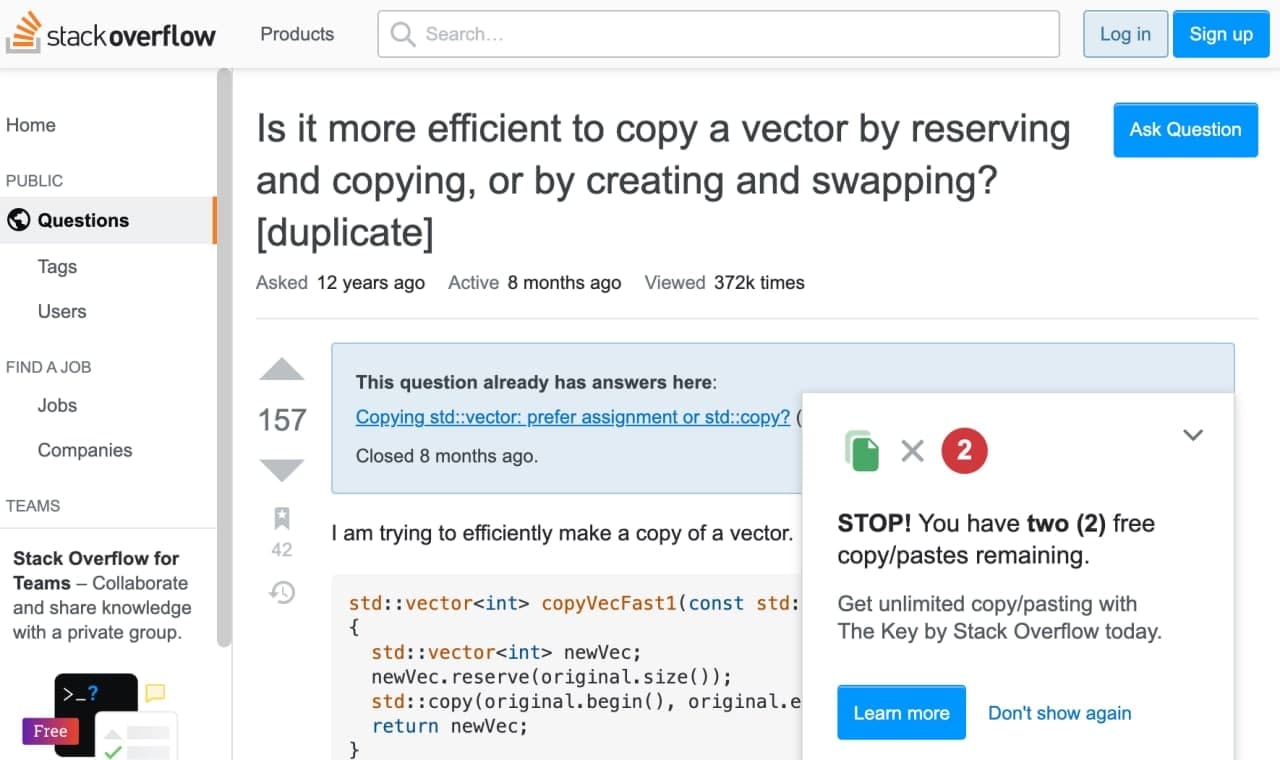Click the yellow chat bubble in Teams illustration

(155, 692)
